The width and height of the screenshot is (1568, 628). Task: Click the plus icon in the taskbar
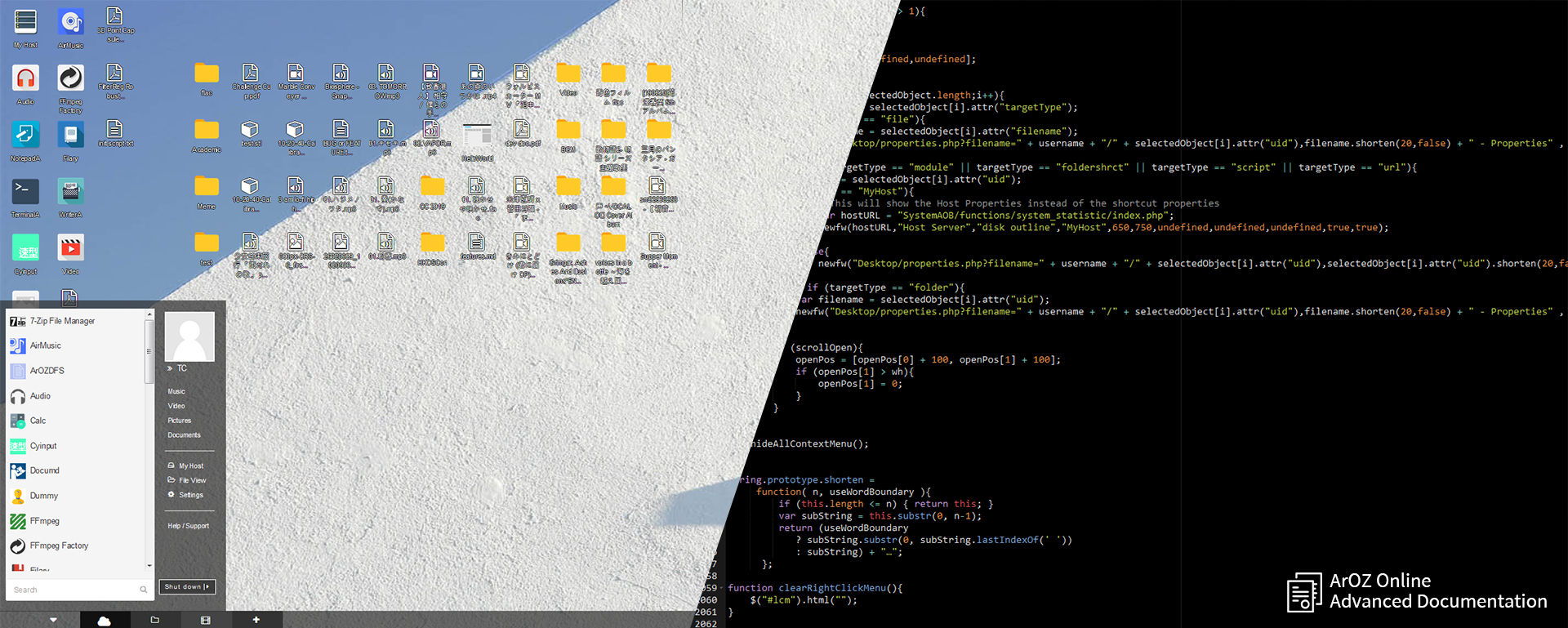[256, 621]
